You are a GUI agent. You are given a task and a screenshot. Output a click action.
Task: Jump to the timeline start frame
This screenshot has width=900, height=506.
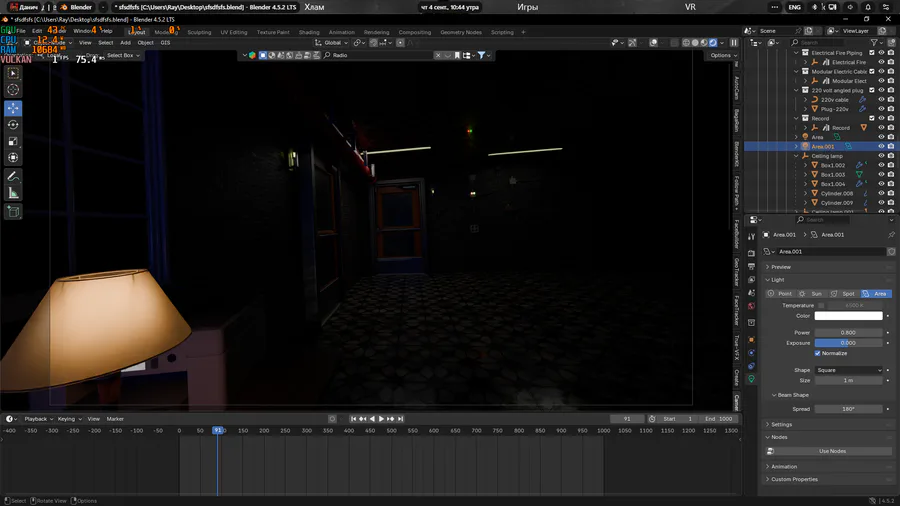click(x=353, y=419)
